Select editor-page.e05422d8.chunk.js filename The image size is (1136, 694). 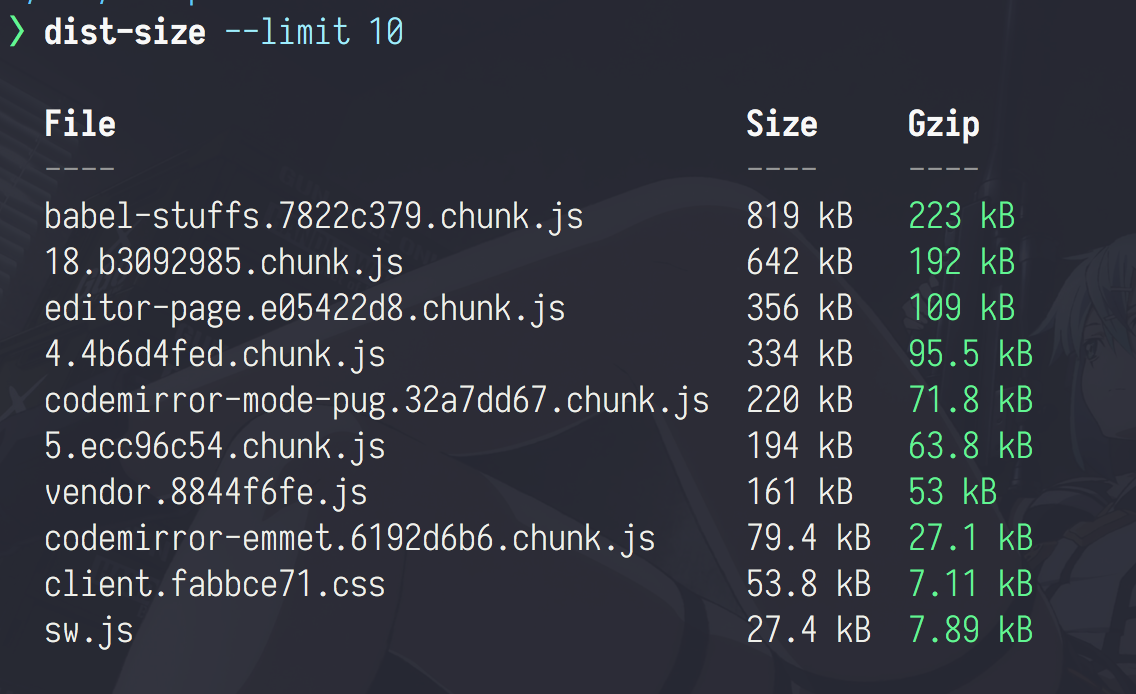click(x=305, y=309)
